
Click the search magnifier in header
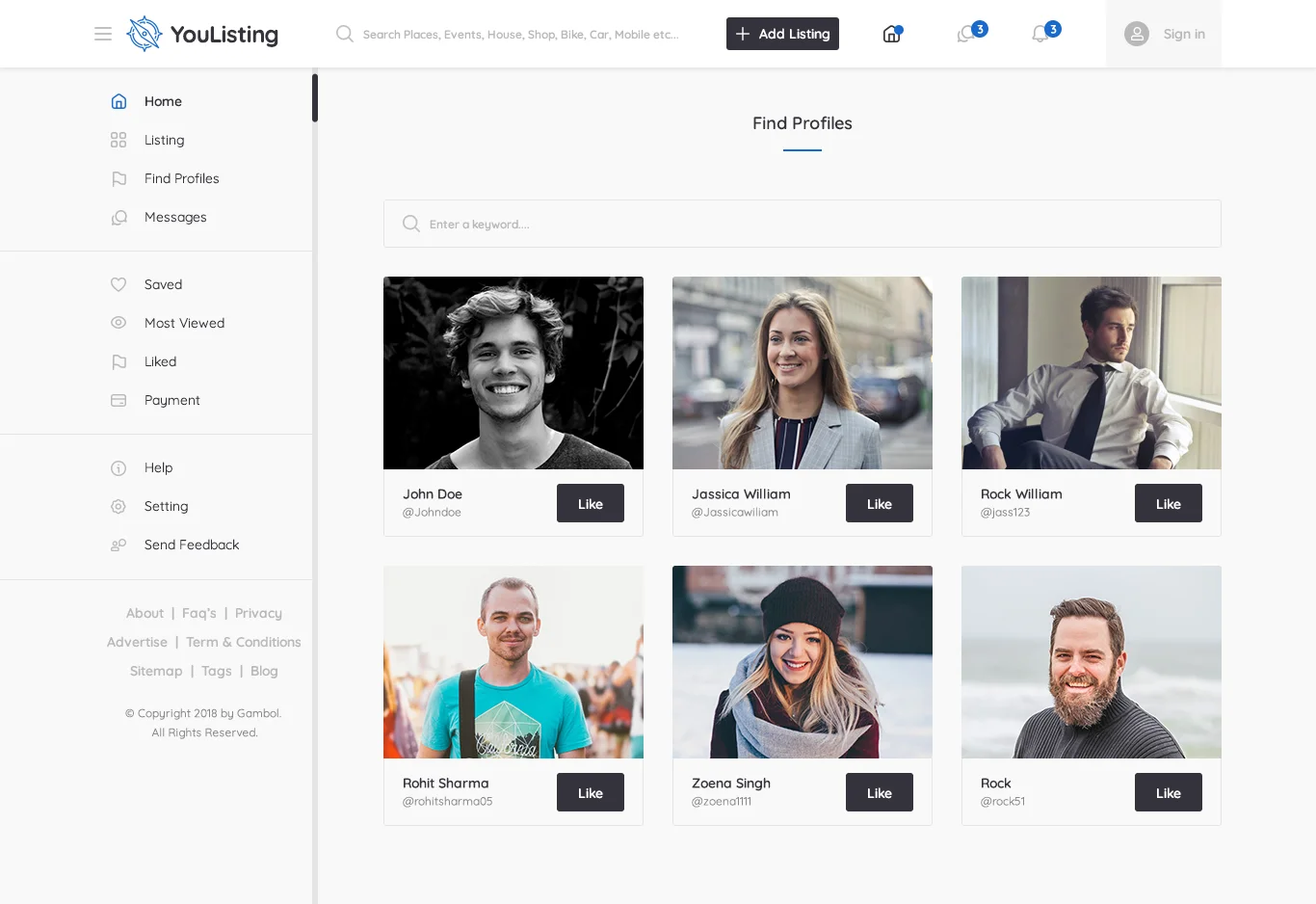[344, 34]
